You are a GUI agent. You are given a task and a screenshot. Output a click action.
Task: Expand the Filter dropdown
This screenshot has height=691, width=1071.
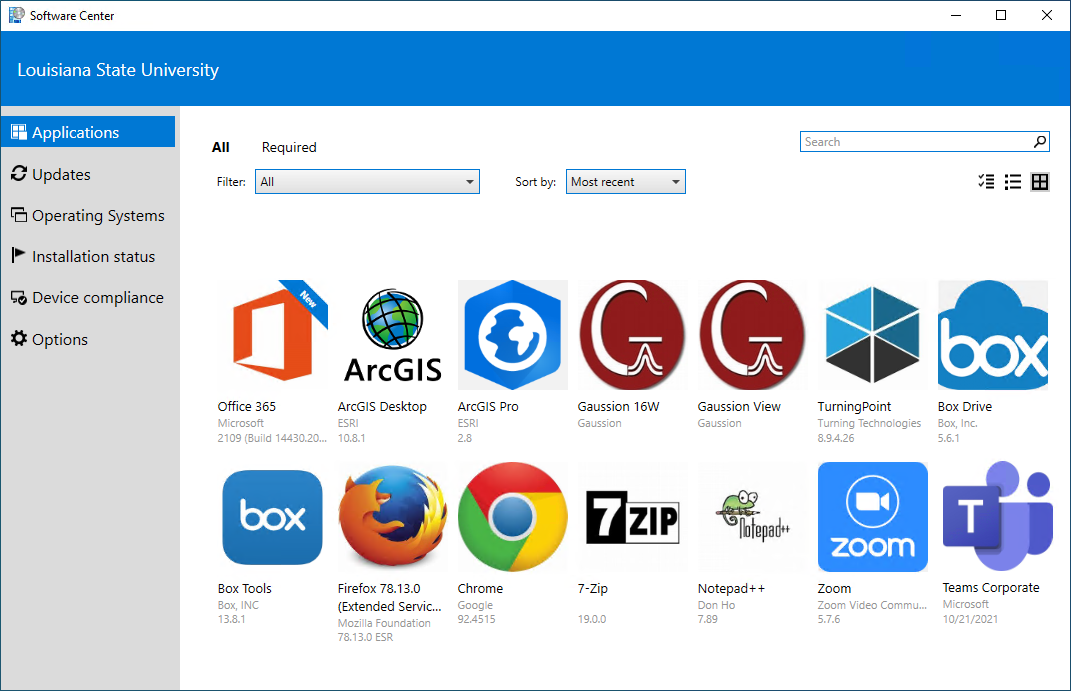pyautogui.click(x=367, y=182)
